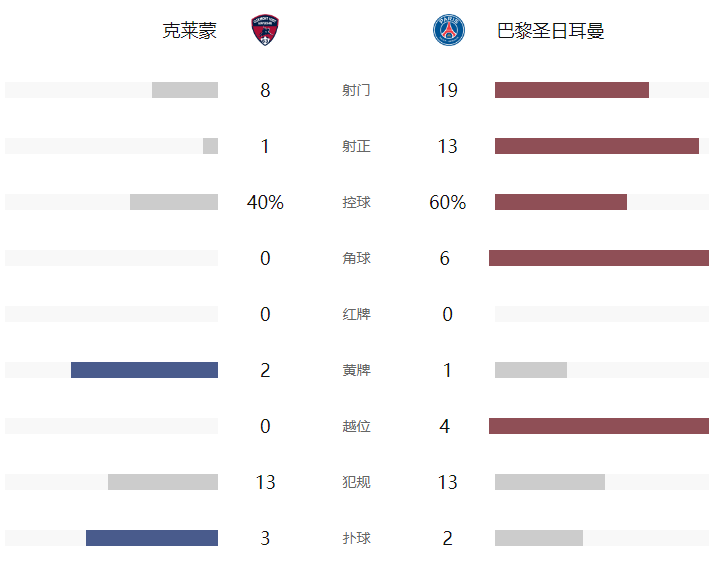Click PSG's red shots bar for 19
This screenshot has width=719, height=576.
coord(572,90)
